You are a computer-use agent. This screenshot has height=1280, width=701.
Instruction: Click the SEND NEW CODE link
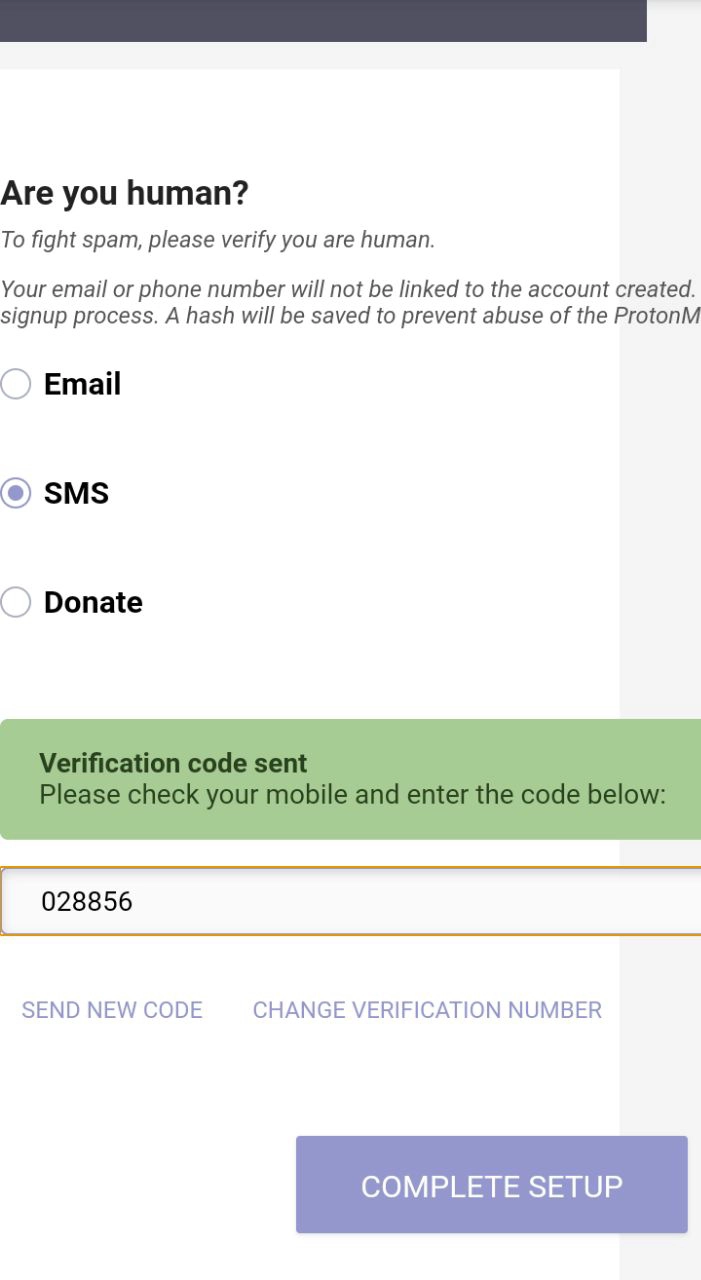coord(112,1010)
